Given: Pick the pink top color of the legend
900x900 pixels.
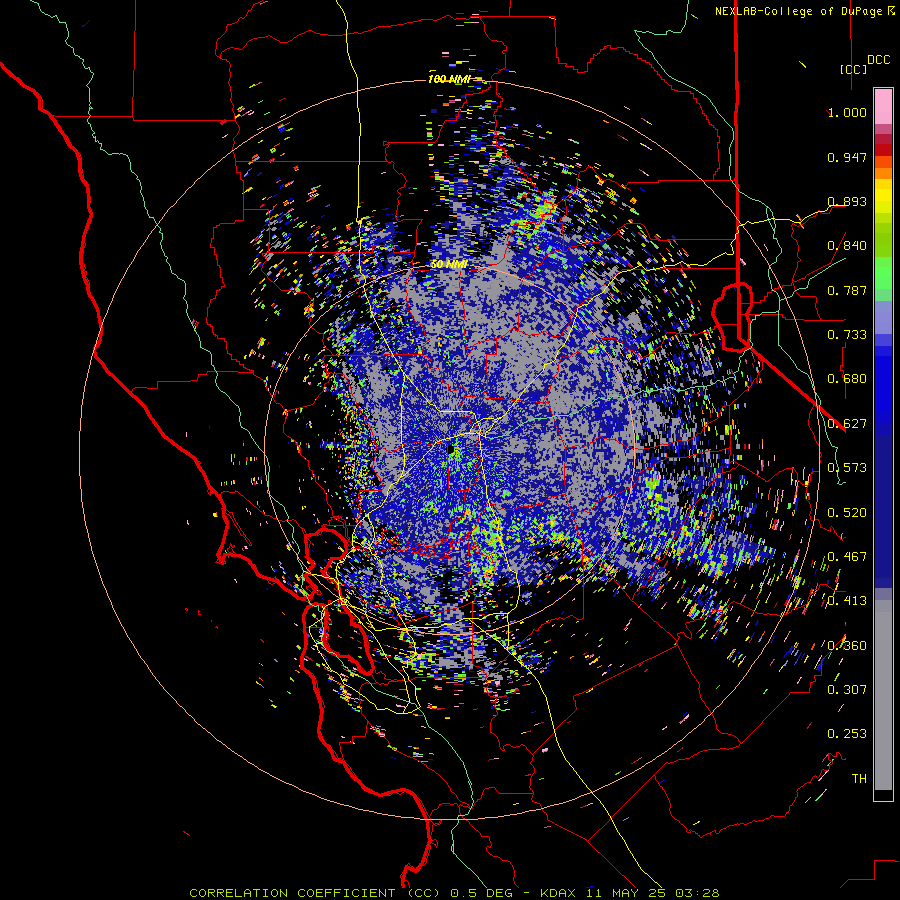Looking at the screenshot, I should click(883, 106).
